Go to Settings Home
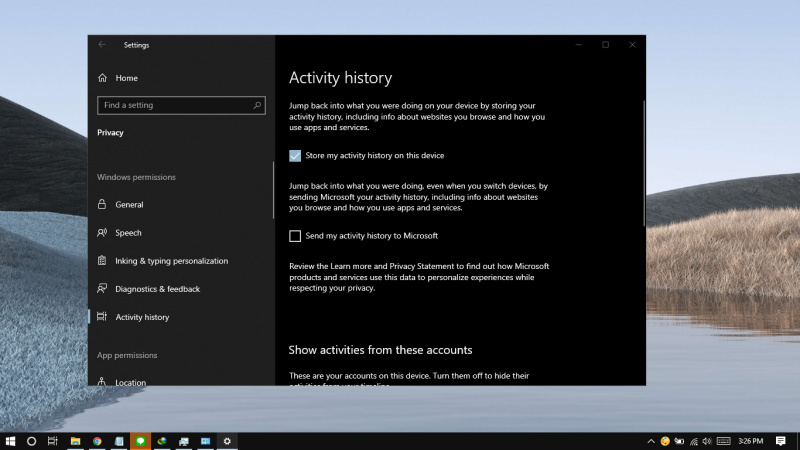The height and width of the screenshot is (450, 800). point(118,78)
